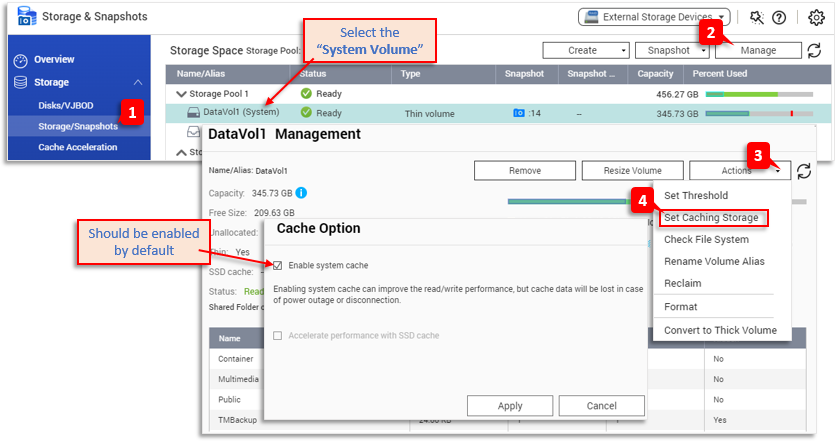Choose Set Caching Storage from Actions menu
Viewport: 835px width, 441px height.
711,218
